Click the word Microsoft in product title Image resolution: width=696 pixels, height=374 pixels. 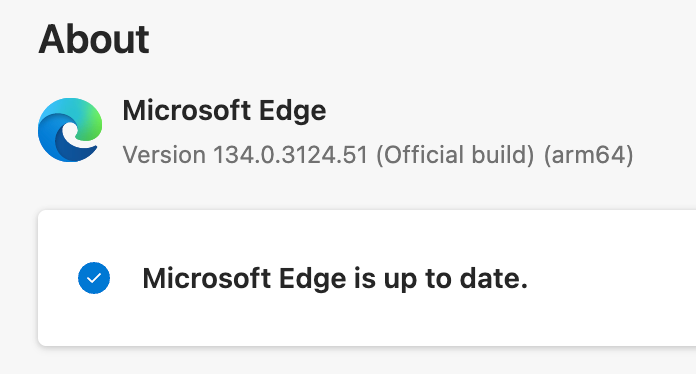[186, 110]
